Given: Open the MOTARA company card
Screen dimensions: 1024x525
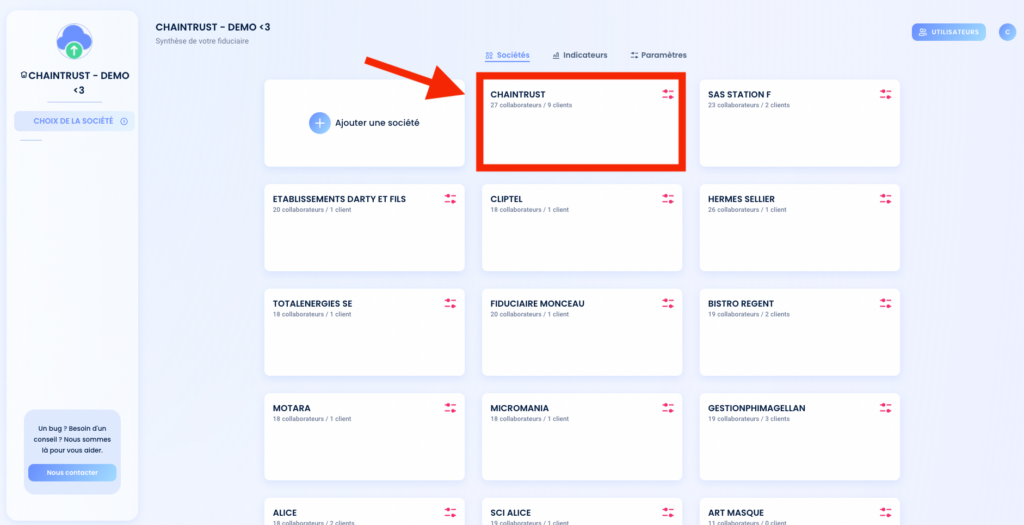Looking at the screenshot, I should (364, 436).
